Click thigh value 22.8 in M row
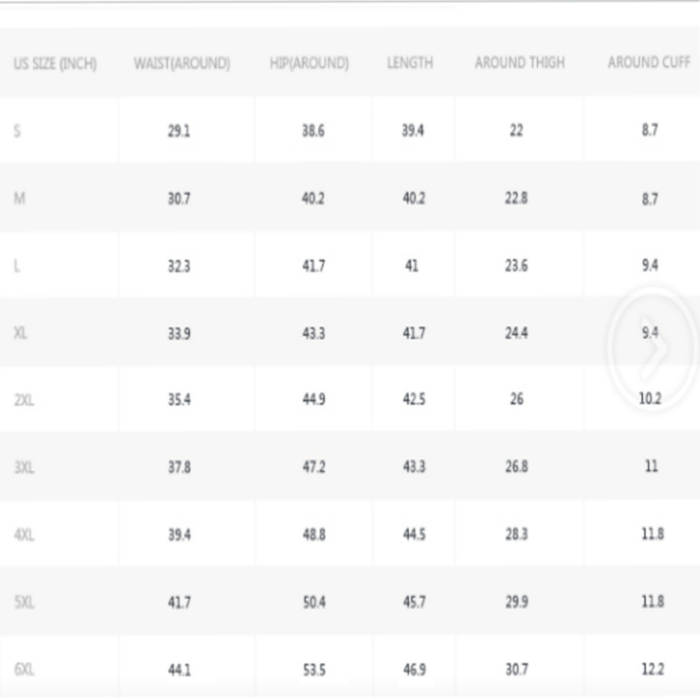Viewport: 700px width, 700px height. [516, 198]
